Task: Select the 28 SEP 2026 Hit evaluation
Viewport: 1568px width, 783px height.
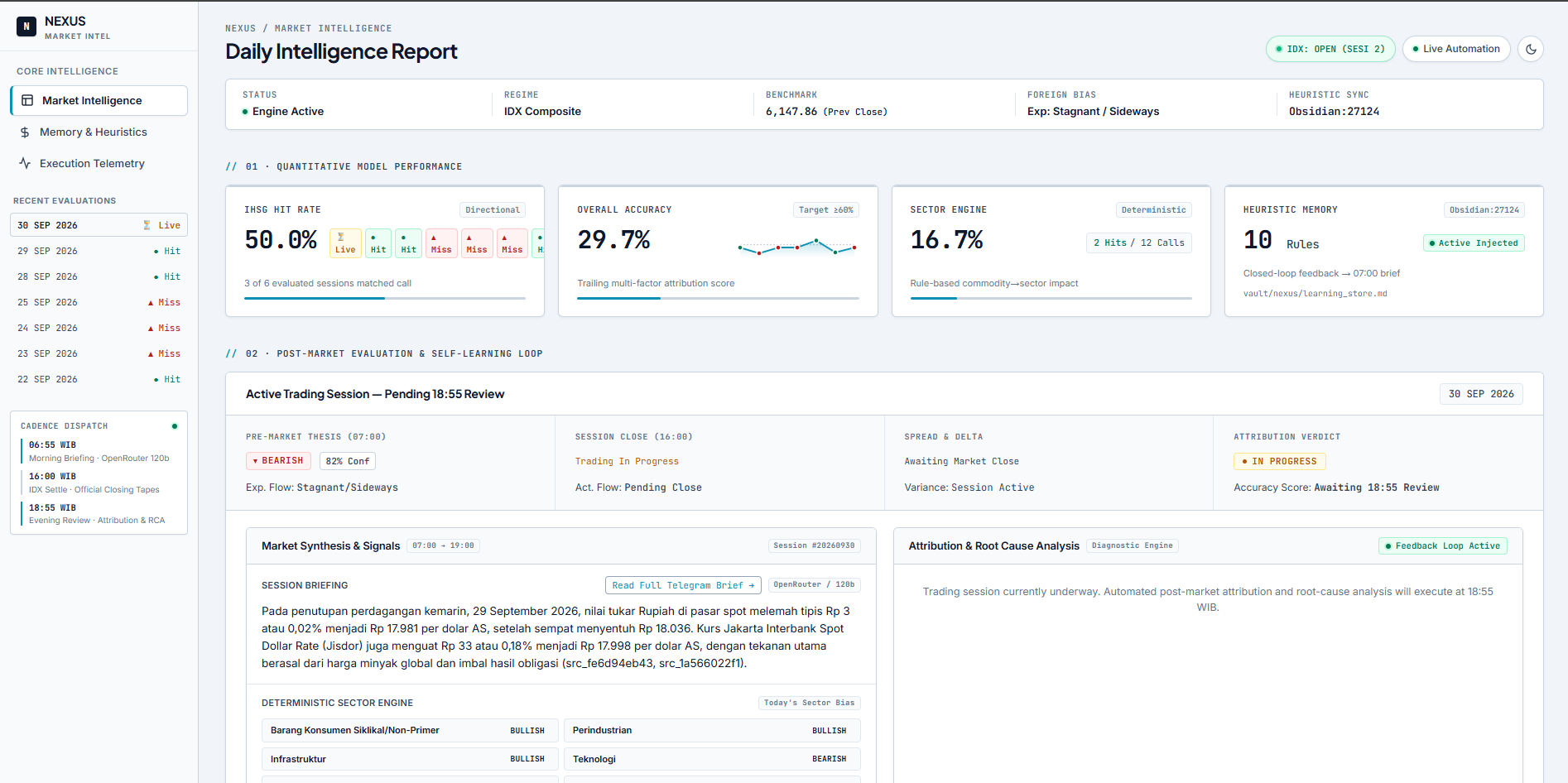Action: click(99, 276)
